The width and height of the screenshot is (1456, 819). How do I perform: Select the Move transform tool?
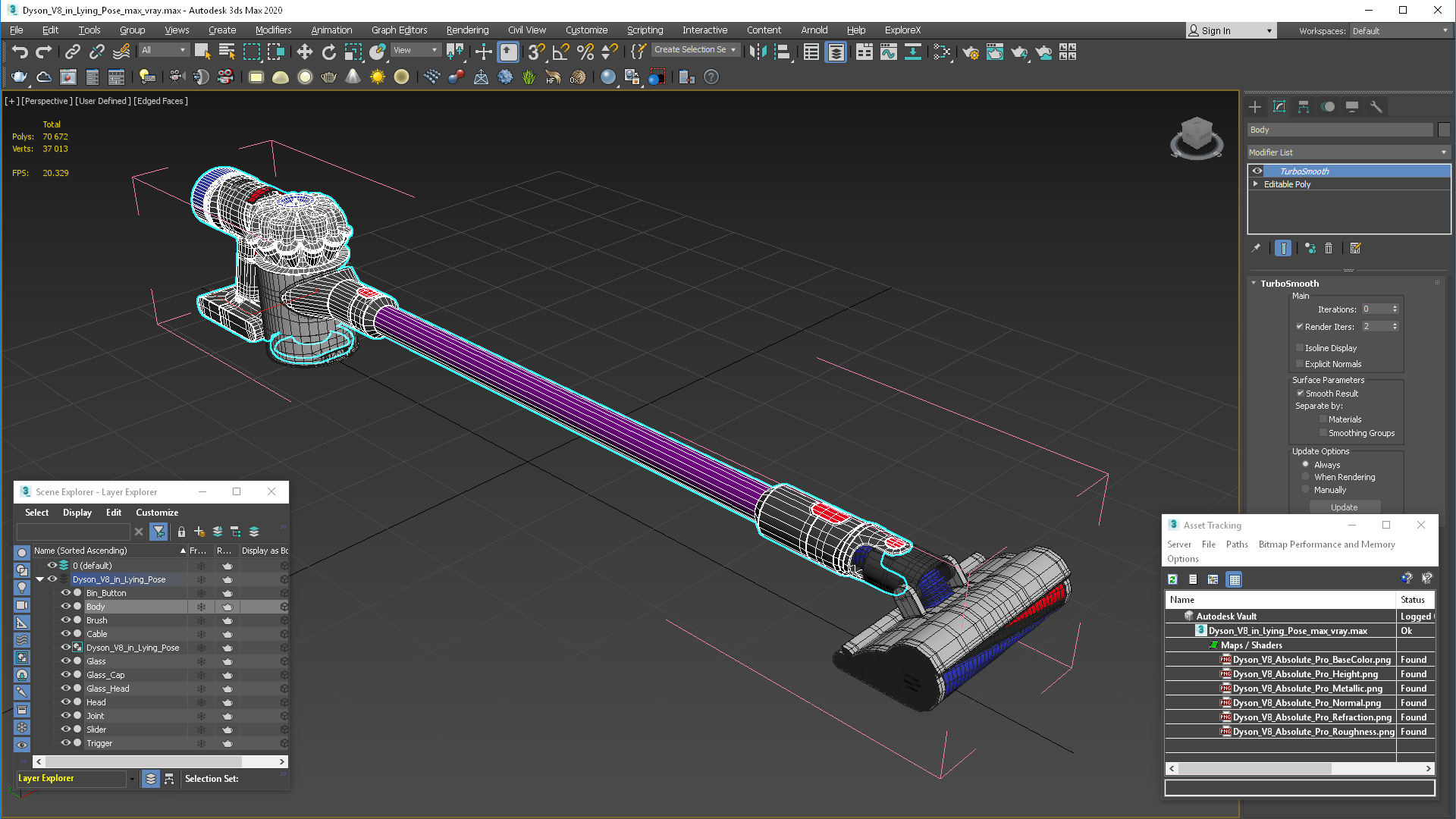coord(304,52)
